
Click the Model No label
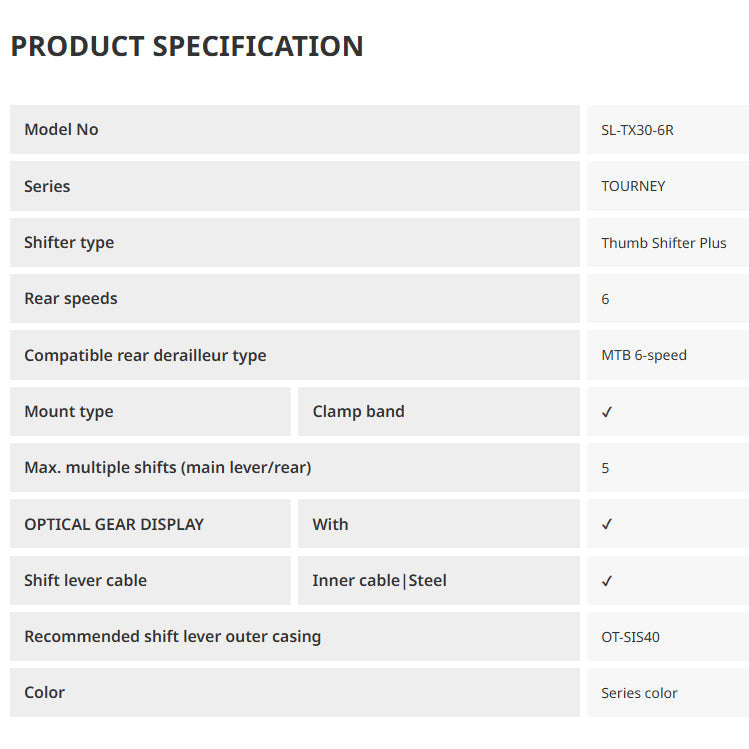(61, 130)
